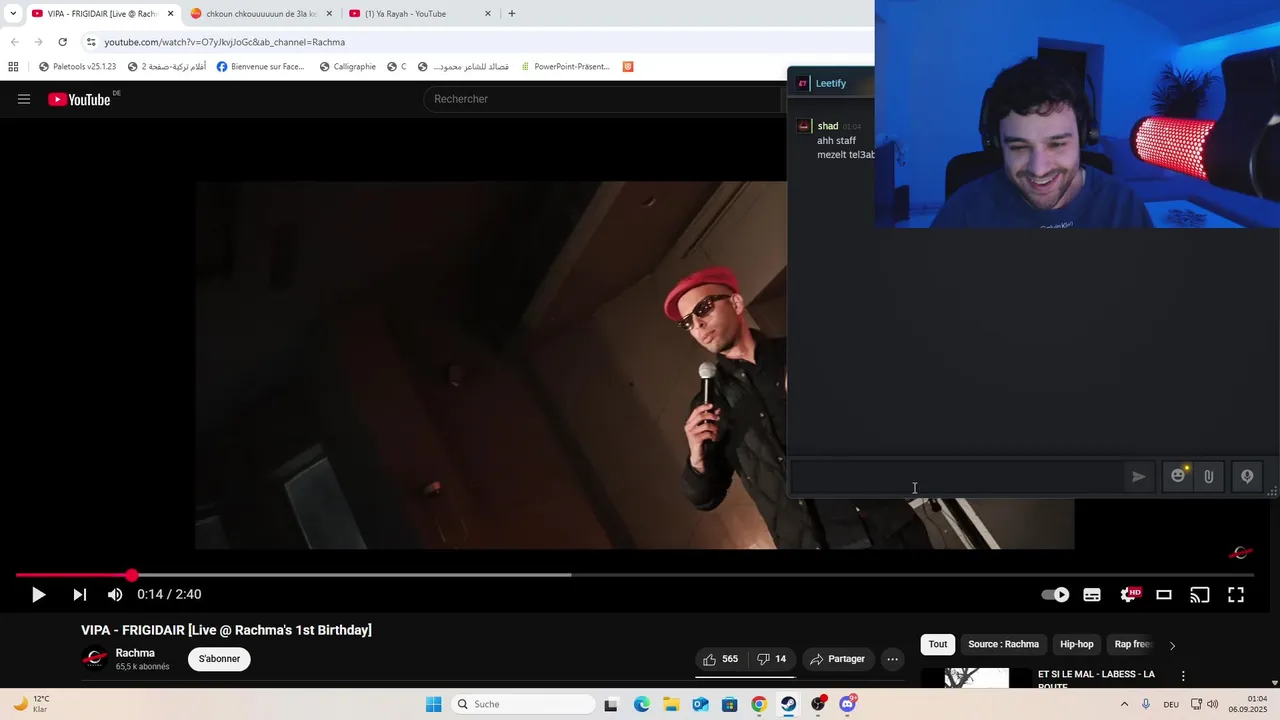1280x720 pixels.
Task: Open Outlook from the taskbar
Action: 700,704
